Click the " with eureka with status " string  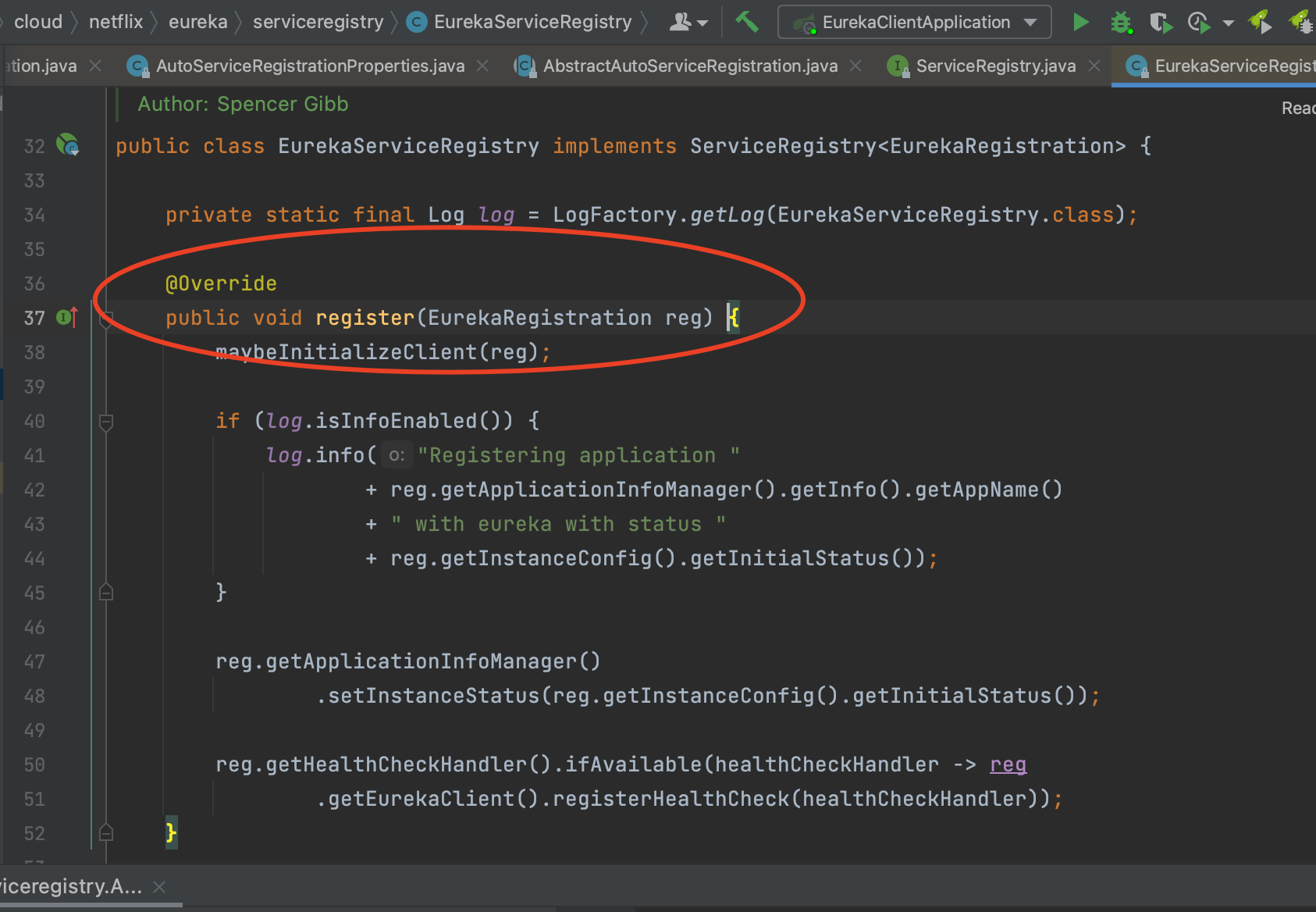(558, 524)
